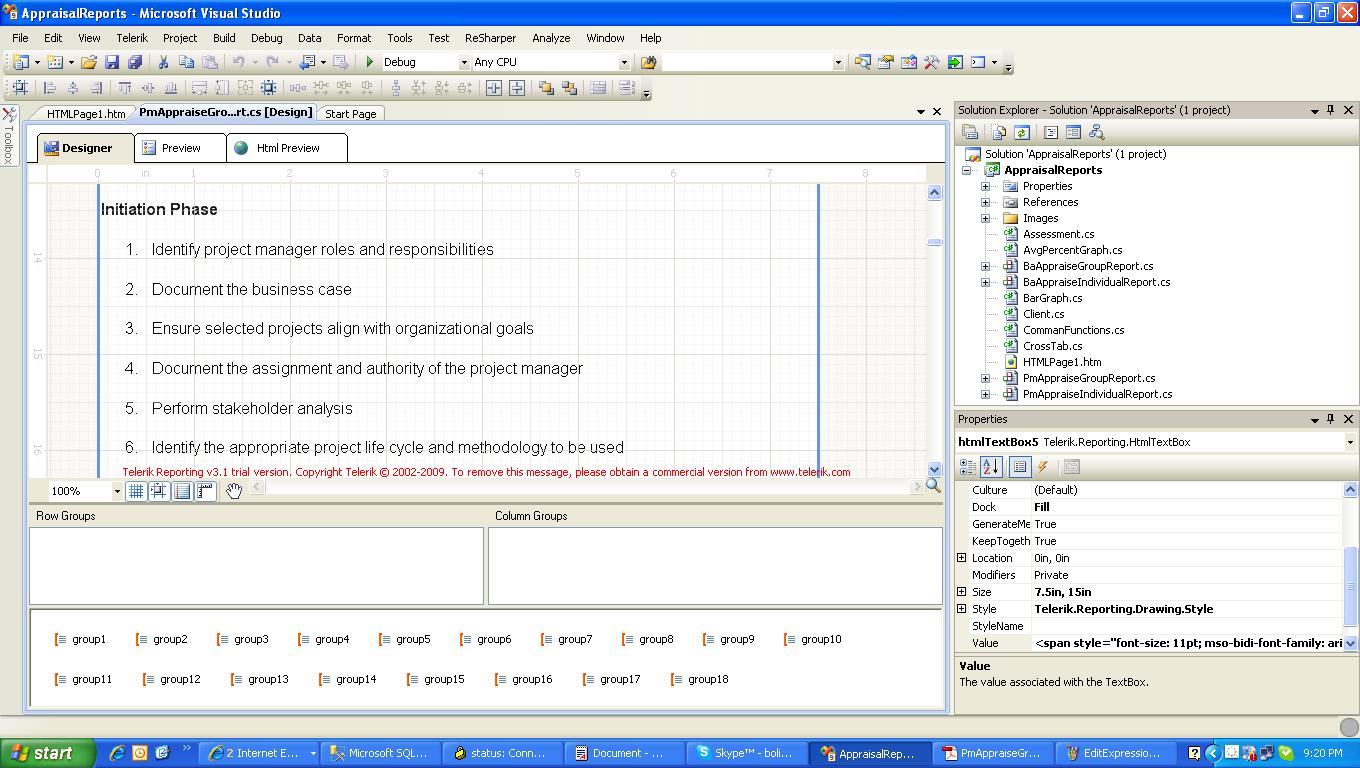
Task: Show events via lightning bolt icon
Action: coord(1043,467)
